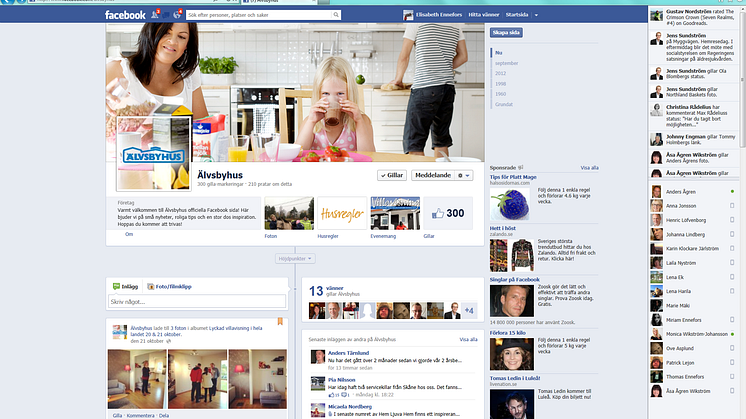The height and width of the screenshot is (419, 746).
Task: Click the +4 more friends tile
Action: pos(470,311)
